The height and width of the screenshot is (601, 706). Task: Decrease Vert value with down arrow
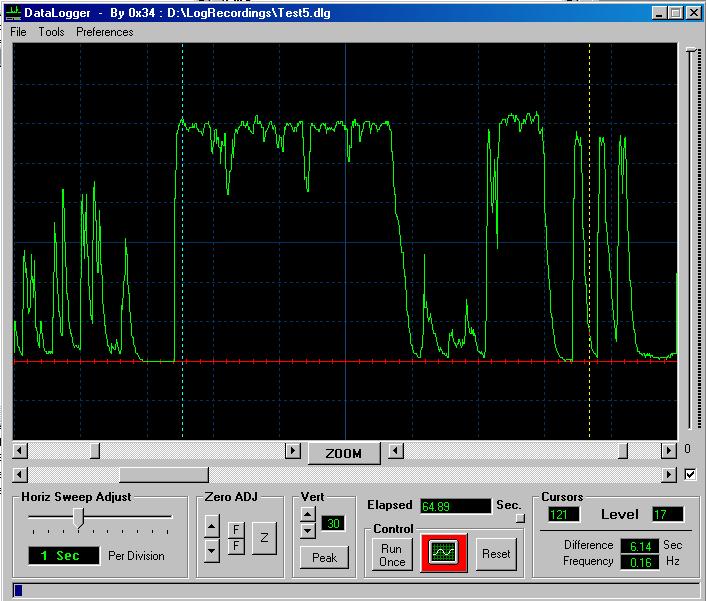308,531
